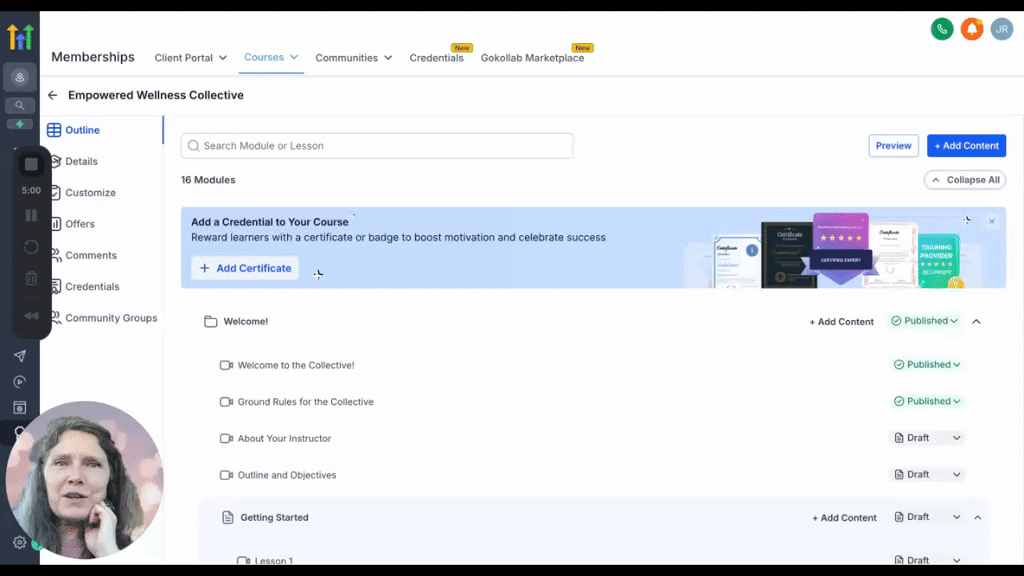The height and width of the screenshot is (576, 1024).
Task: Click into Search Module or Lesson field
Action: point(377,146)
